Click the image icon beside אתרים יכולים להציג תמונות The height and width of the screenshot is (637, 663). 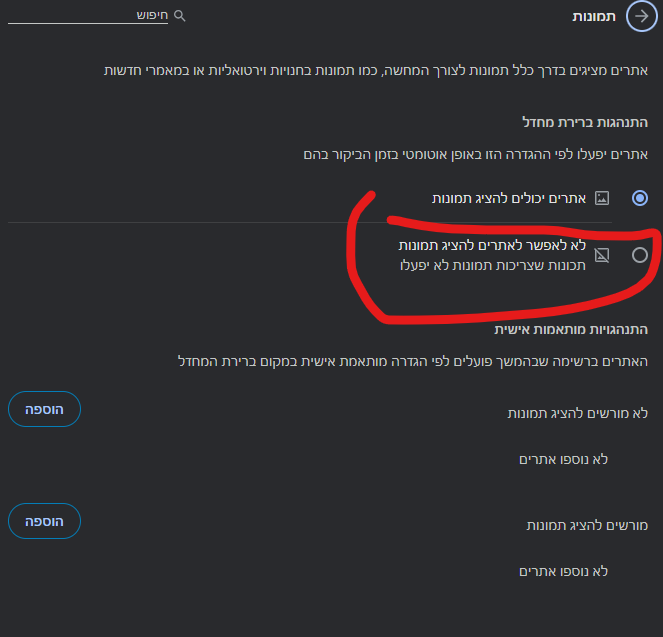(x=602, y=198)
